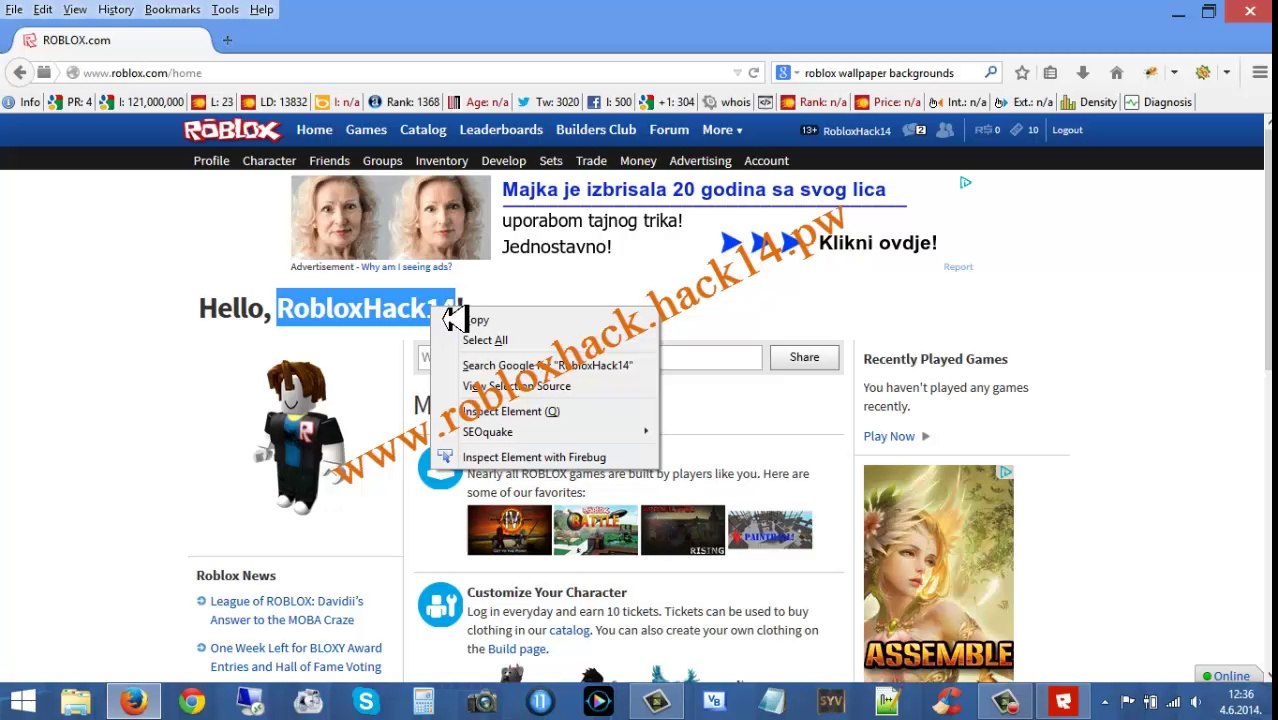This screenshot has width=1278, height=720.
Task: Open the Catalog tab in ROBLOX navigation
Action: (x=423, y=130)
